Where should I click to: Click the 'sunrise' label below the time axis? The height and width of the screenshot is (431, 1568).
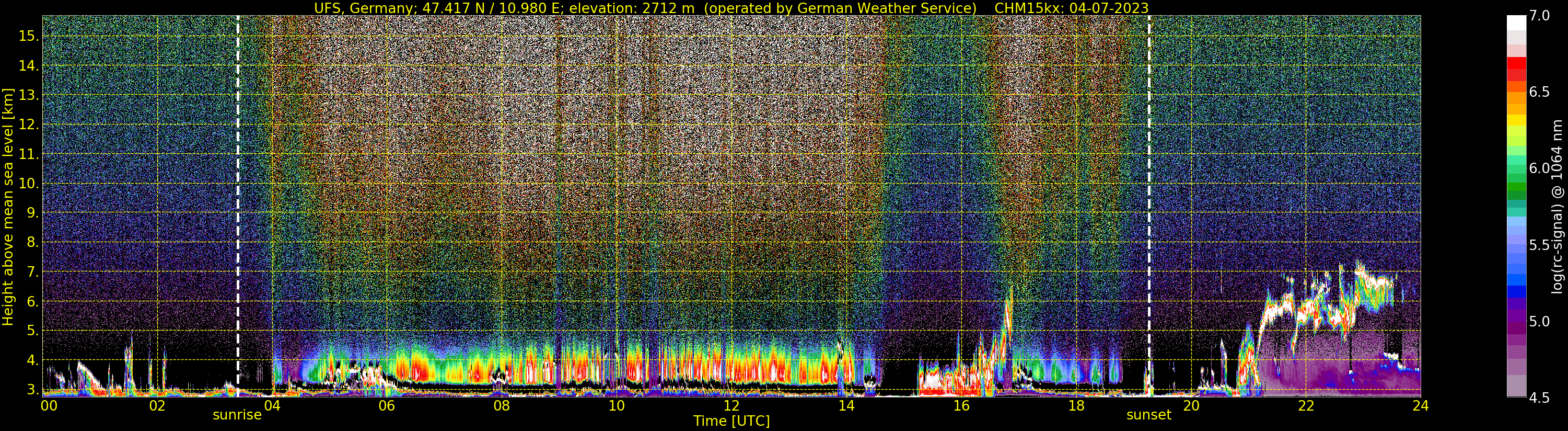pos(237,415)
